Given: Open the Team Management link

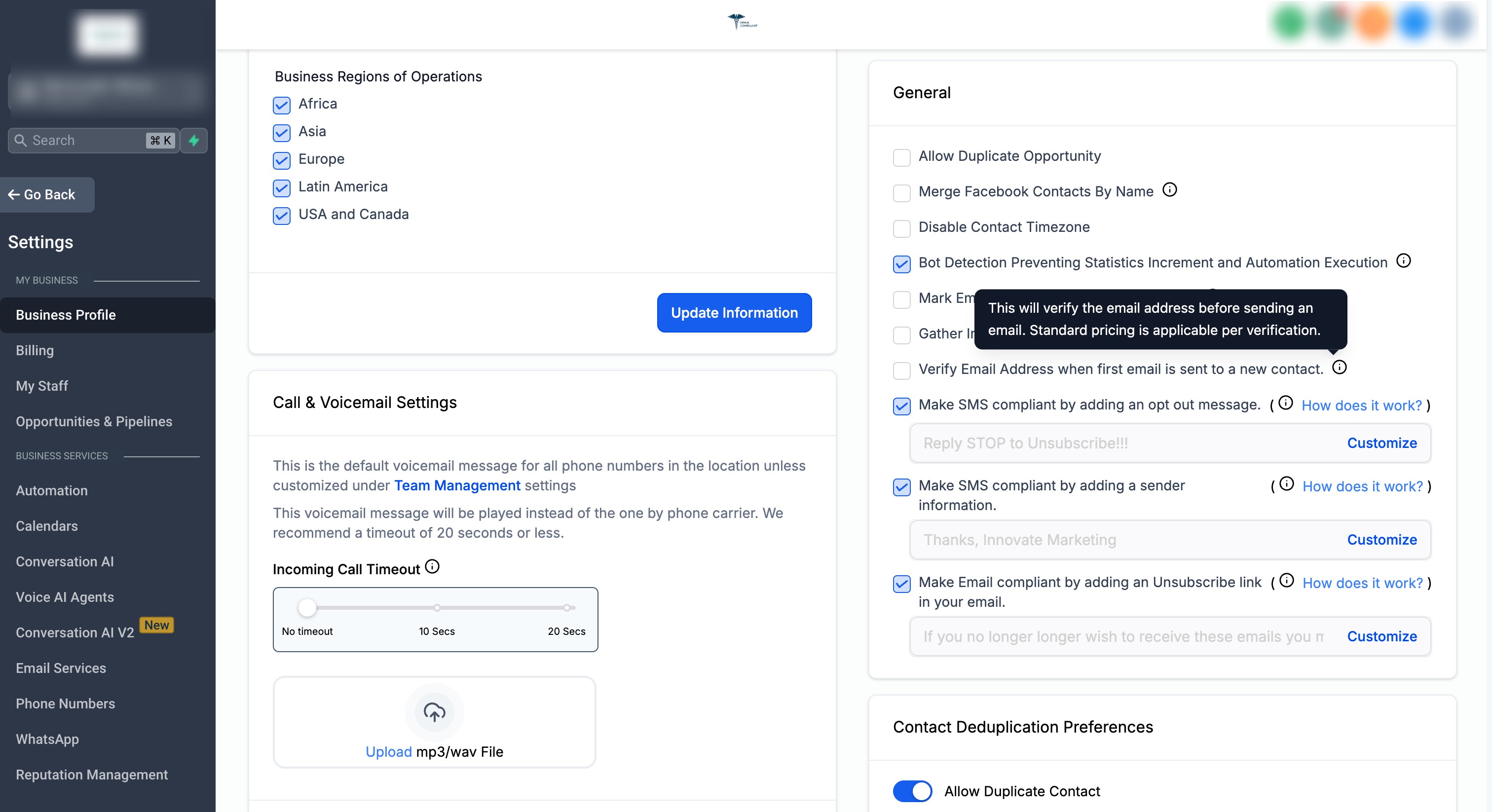Looking at the screenshot, I should [457, 485].
